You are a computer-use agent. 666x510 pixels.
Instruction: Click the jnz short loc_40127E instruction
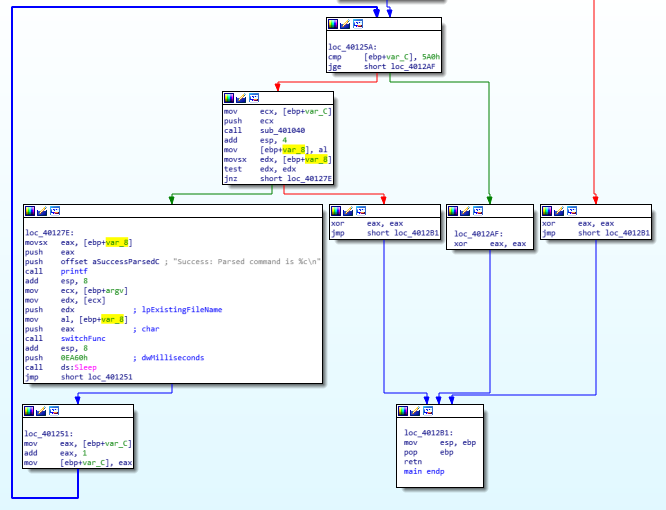[278, 179]
